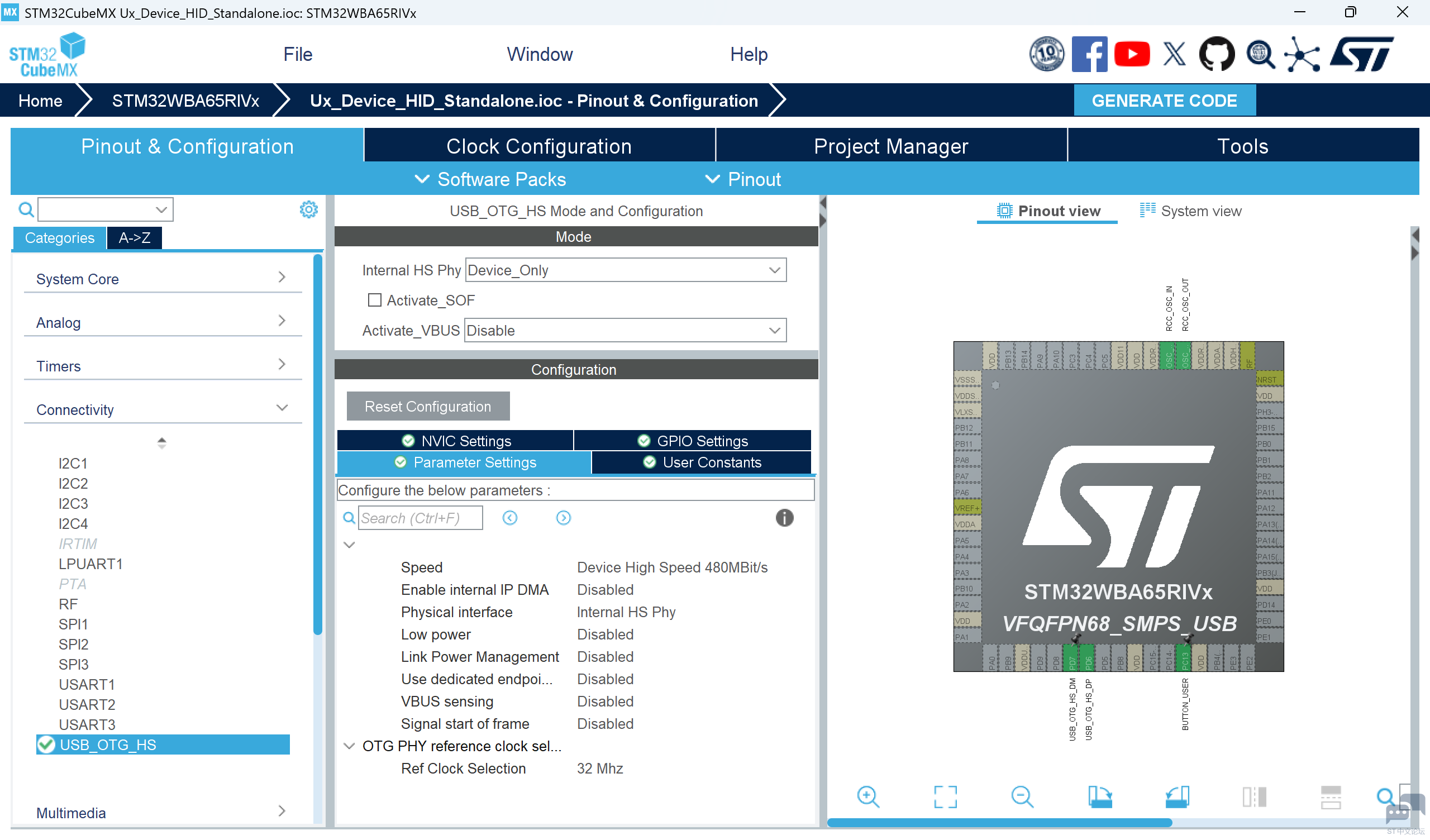The image size is (1430, 840).
Task: Select RF in the Connectivity list
Action: [x=68, y=604]
